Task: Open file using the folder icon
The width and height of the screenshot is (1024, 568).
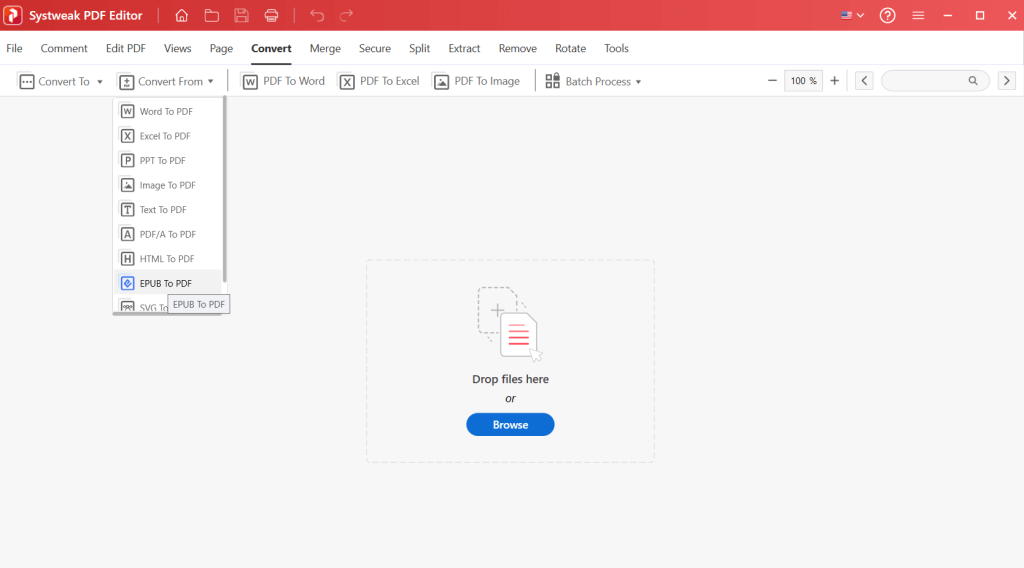Action: click(212, 16)
